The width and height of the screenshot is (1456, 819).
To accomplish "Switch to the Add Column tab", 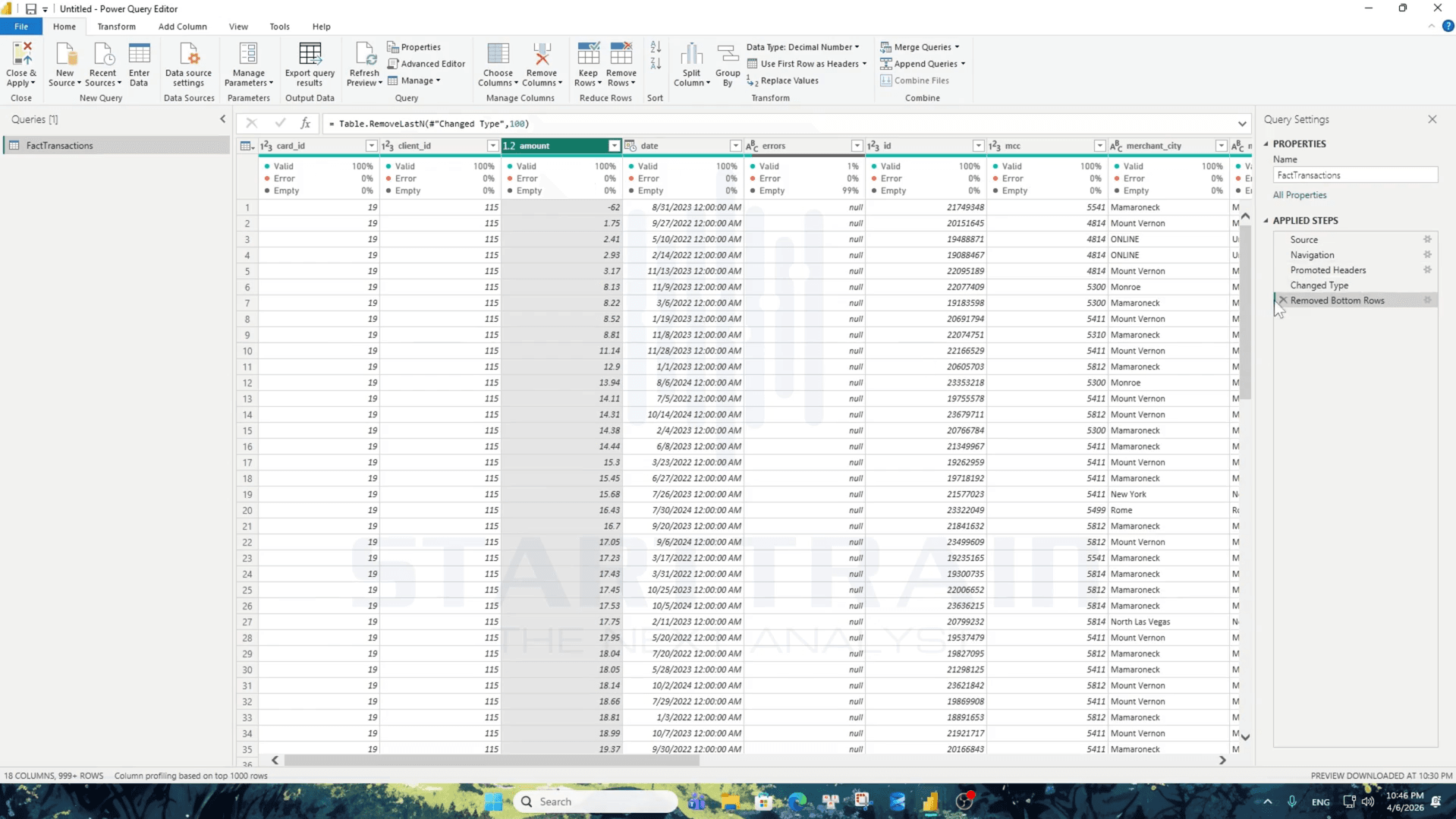I will point(182,27).
